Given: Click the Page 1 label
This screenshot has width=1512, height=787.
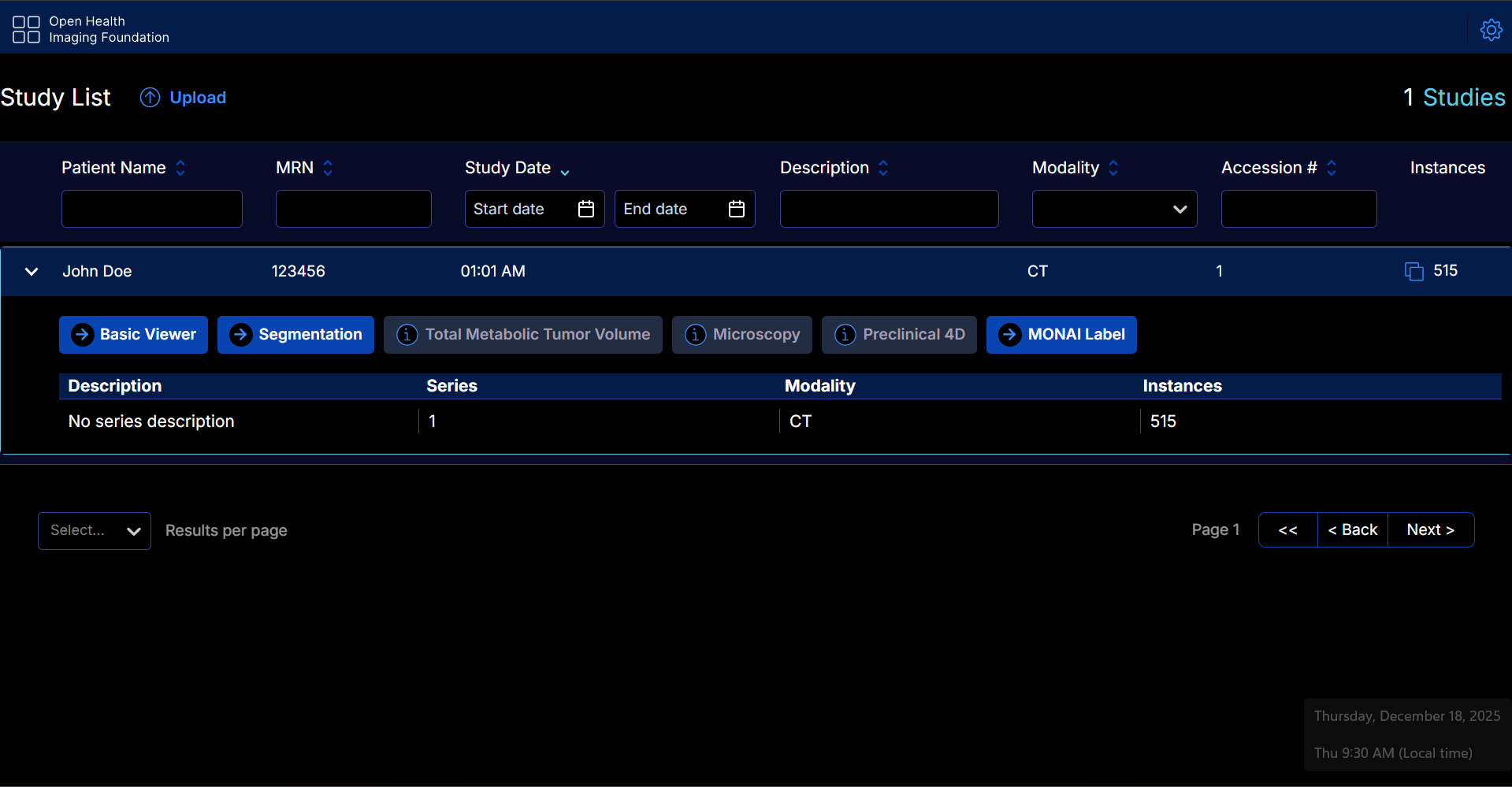Looking at the screenshot, I should tap(1216, 530).
